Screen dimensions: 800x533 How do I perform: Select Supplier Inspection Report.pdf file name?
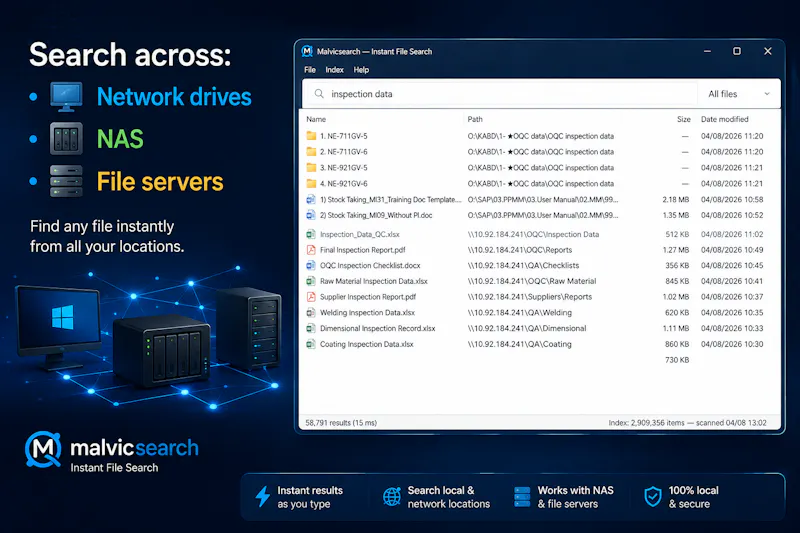[x=368, y=297]
